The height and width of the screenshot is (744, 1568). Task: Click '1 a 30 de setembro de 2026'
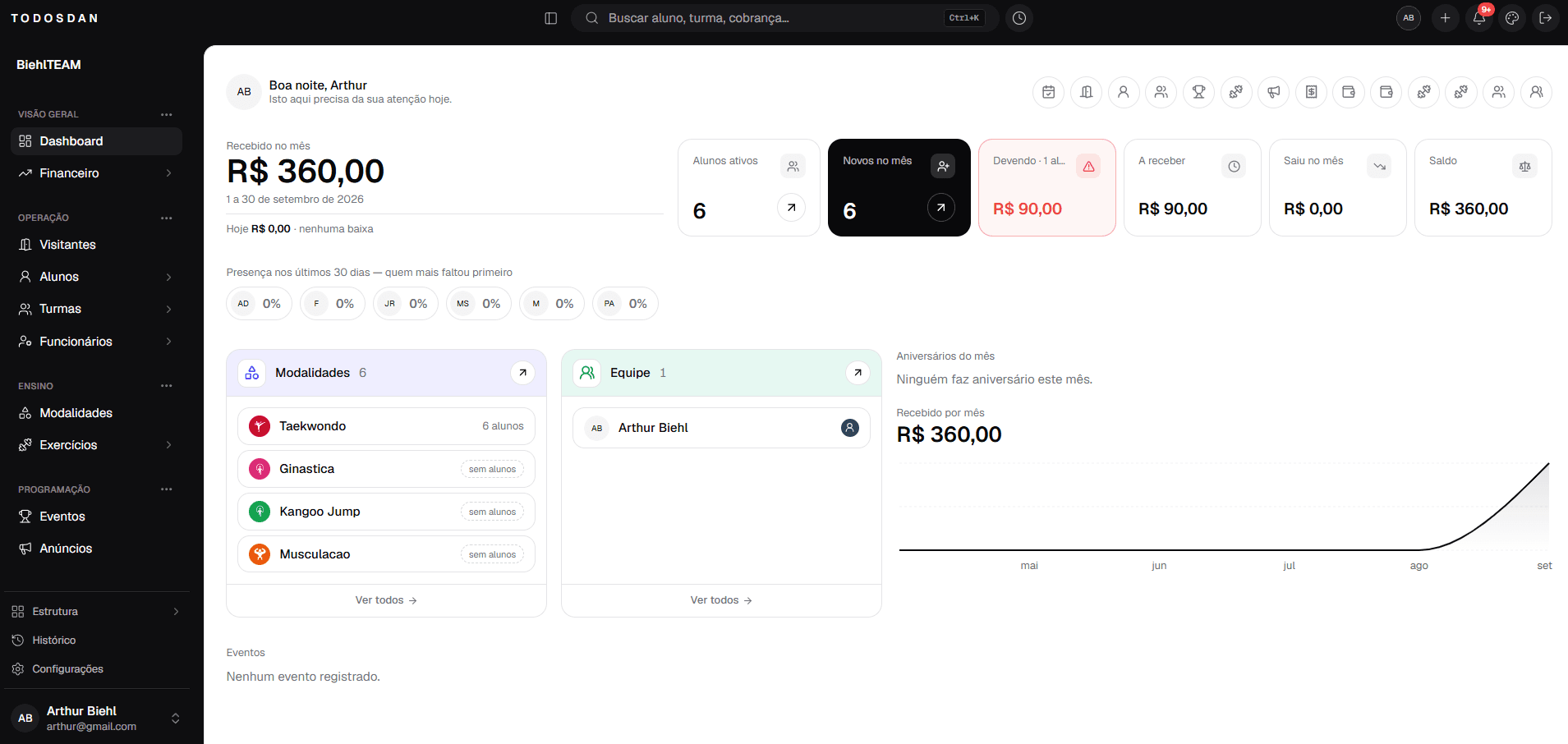[295, 200]
